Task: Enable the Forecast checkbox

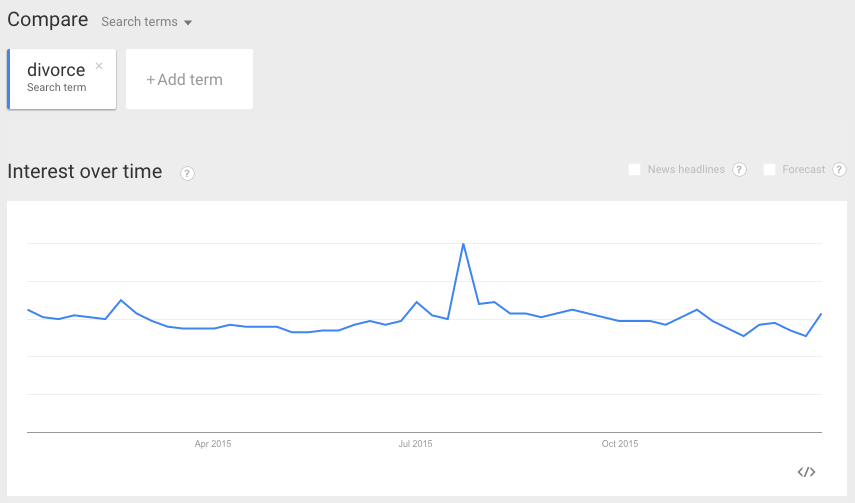Action: click(x=769, y=170)
